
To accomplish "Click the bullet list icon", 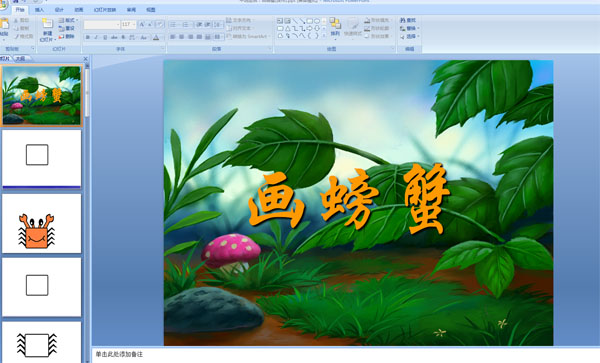I will click(x=173, y=25).
